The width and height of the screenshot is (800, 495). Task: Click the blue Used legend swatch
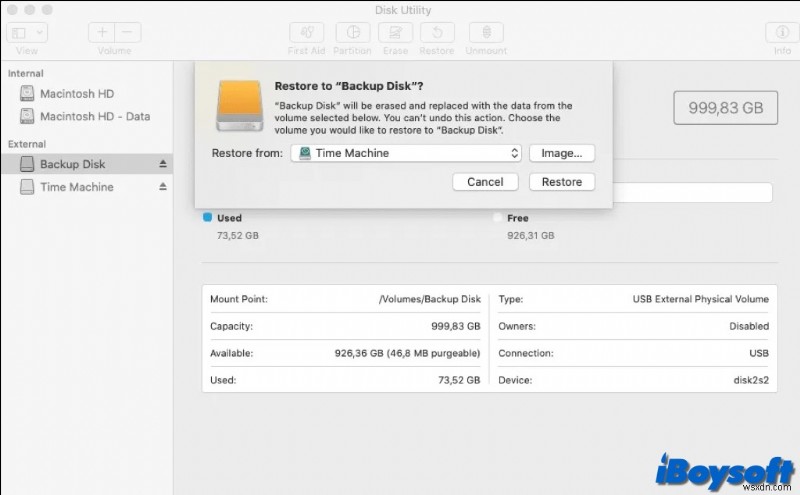207,217
